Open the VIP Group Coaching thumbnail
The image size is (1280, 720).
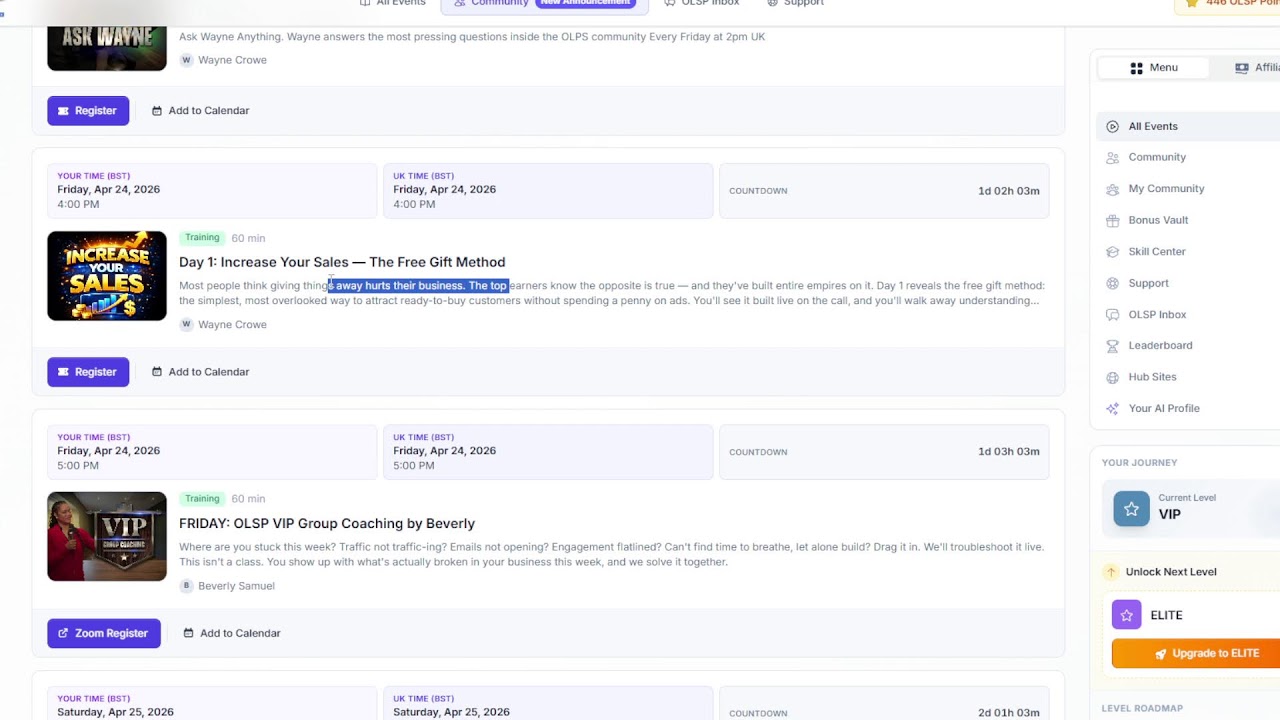[x=107, y=537]
